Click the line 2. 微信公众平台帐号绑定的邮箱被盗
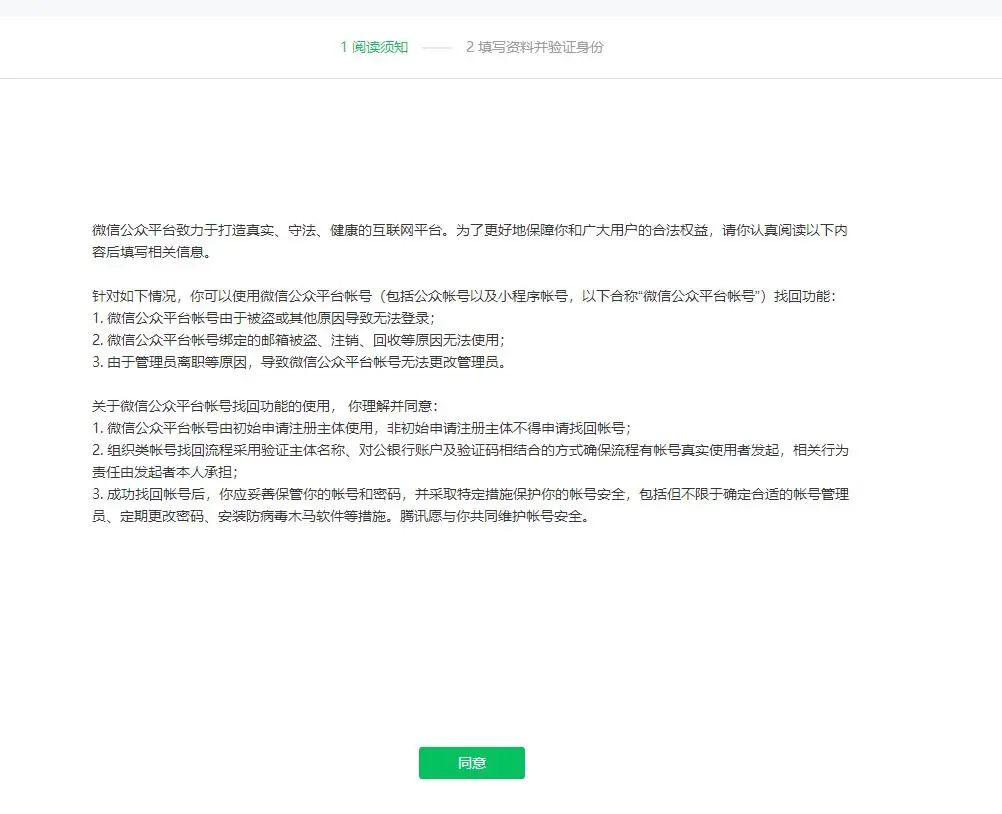Screen dimensions: 1002x814 pyautogui.click(x=298, y=341)
